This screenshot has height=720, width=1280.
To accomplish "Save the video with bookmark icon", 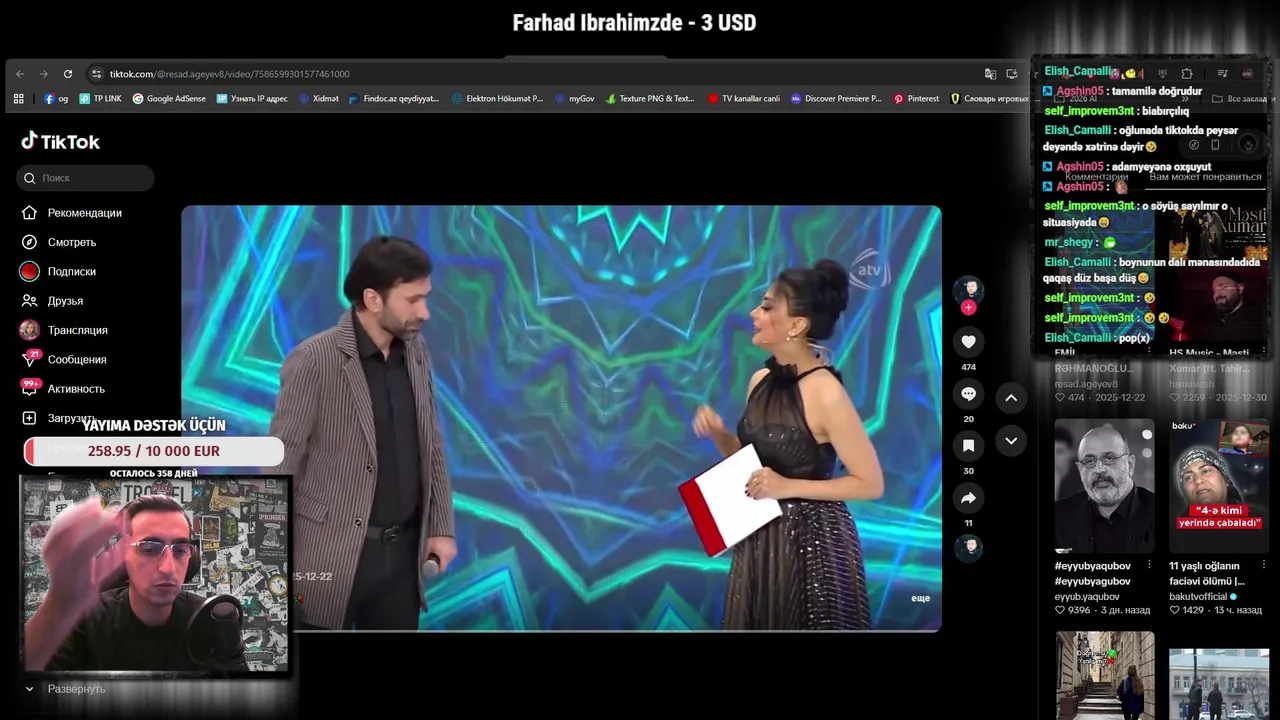I will point(968,446).
